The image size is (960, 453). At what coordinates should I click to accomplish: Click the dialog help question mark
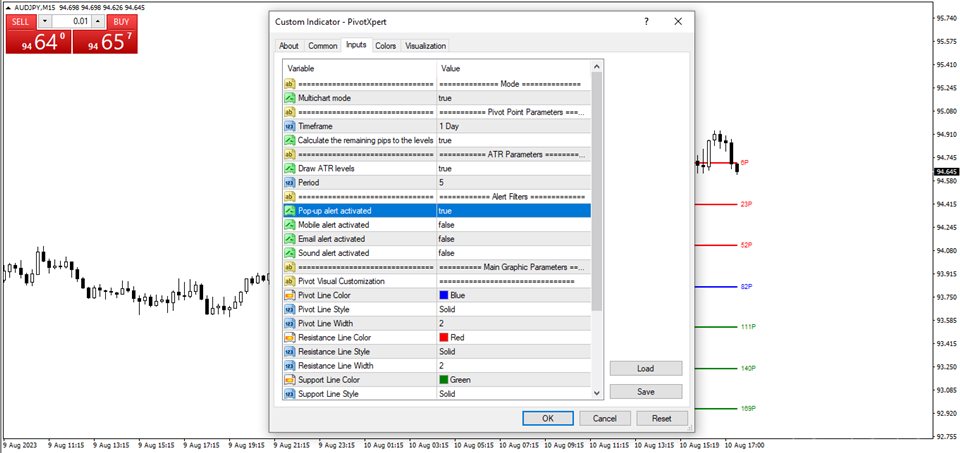pyautogui.click(x=646, y=21)
